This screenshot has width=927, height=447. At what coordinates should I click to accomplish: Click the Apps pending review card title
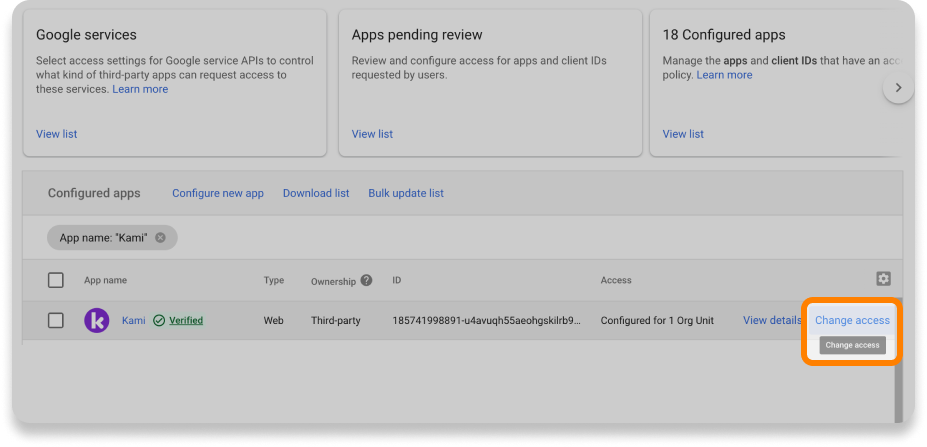[x=417, y=35]
